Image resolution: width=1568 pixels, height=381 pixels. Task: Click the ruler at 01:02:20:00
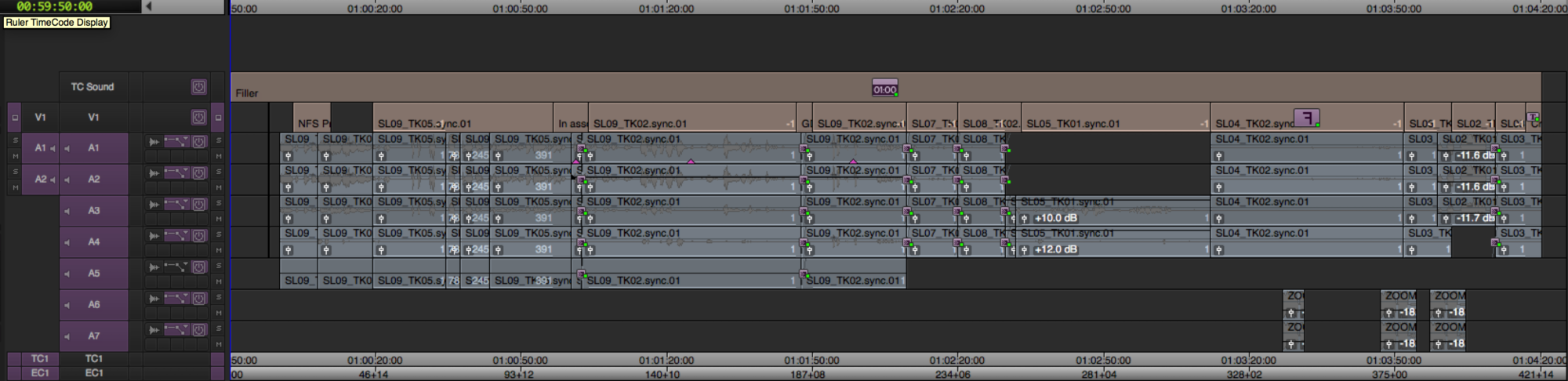957,9
